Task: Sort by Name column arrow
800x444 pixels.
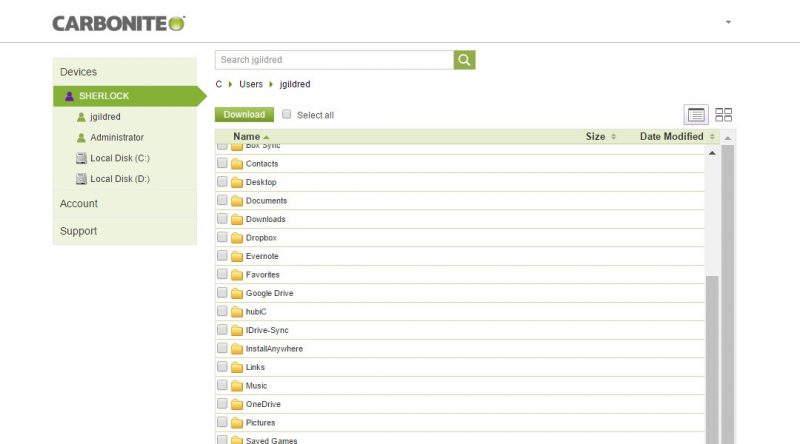Action: [x=266, y=137]
